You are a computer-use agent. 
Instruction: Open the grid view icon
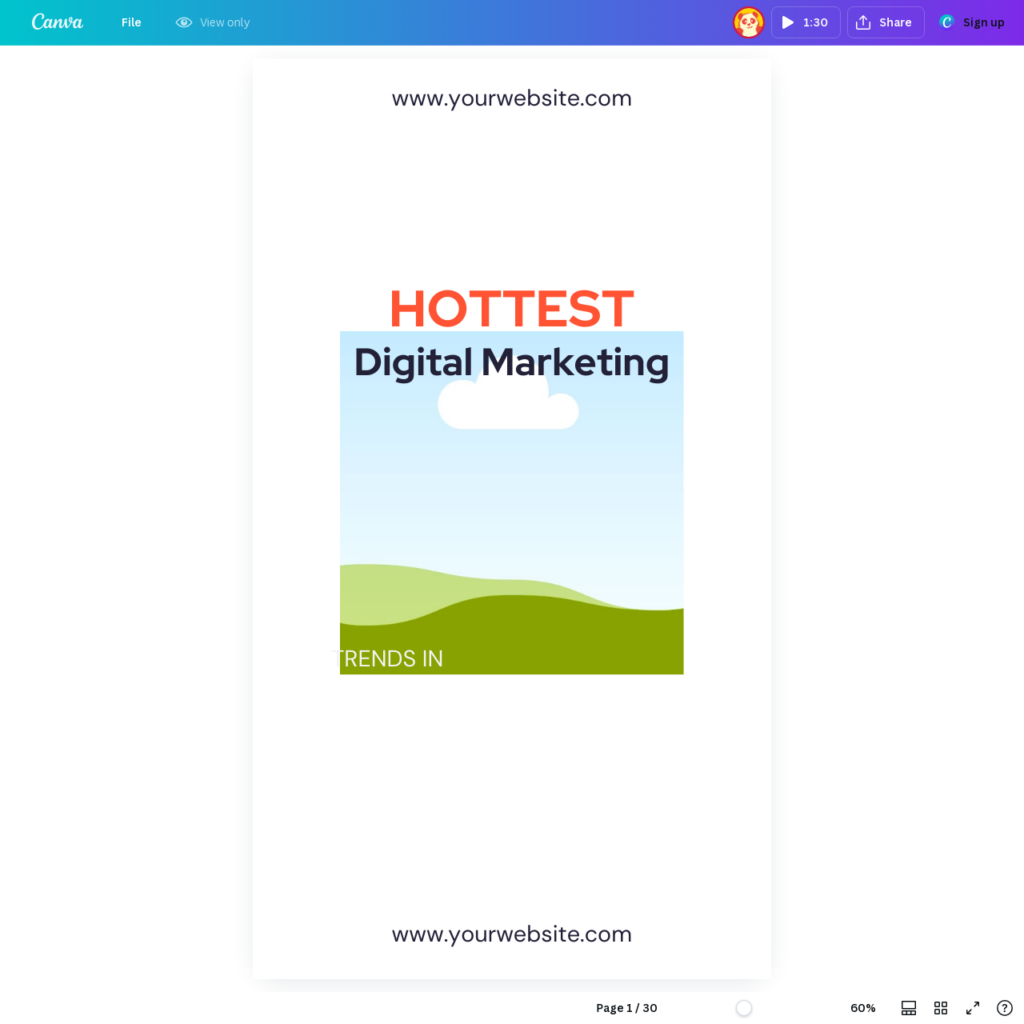[940, 1008]
